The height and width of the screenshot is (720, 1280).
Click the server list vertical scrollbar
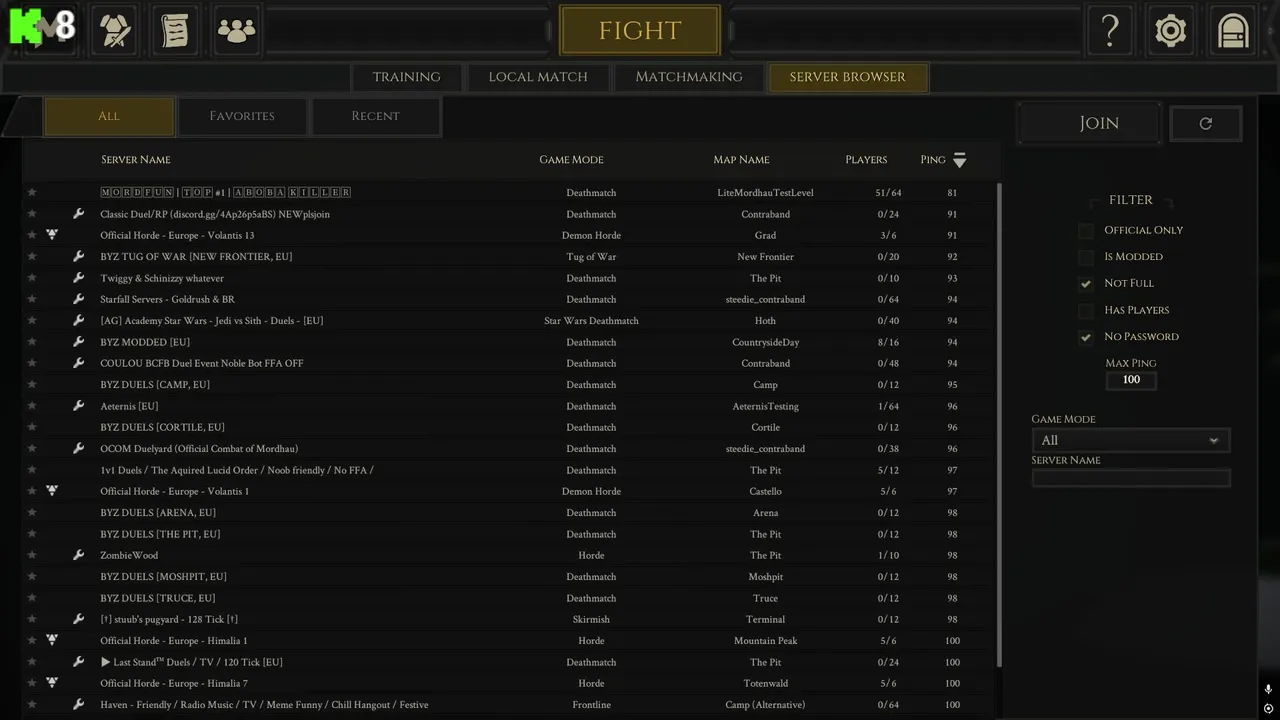pos(999,425)
